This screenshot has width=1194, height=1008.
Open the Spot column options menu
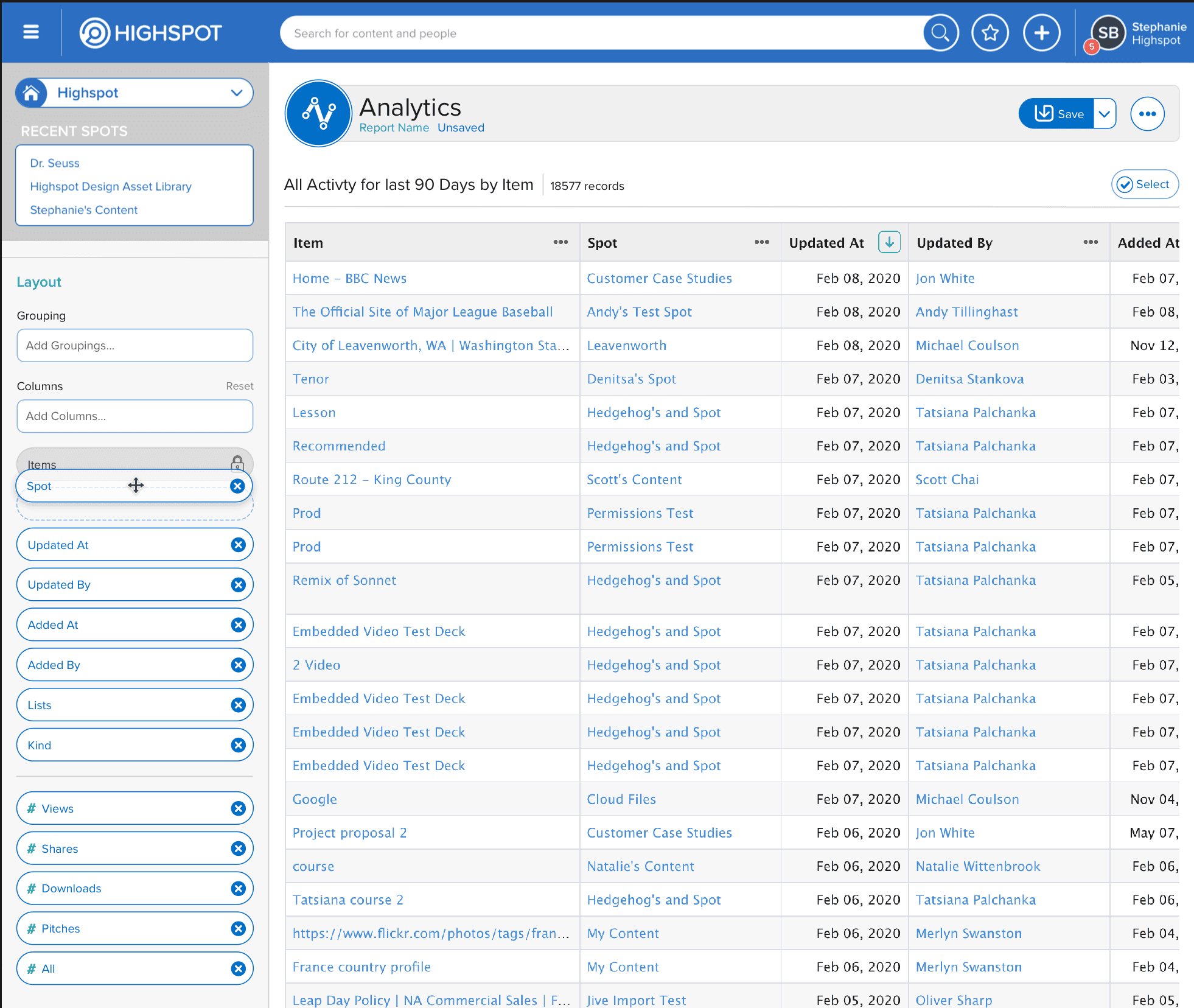762,242
